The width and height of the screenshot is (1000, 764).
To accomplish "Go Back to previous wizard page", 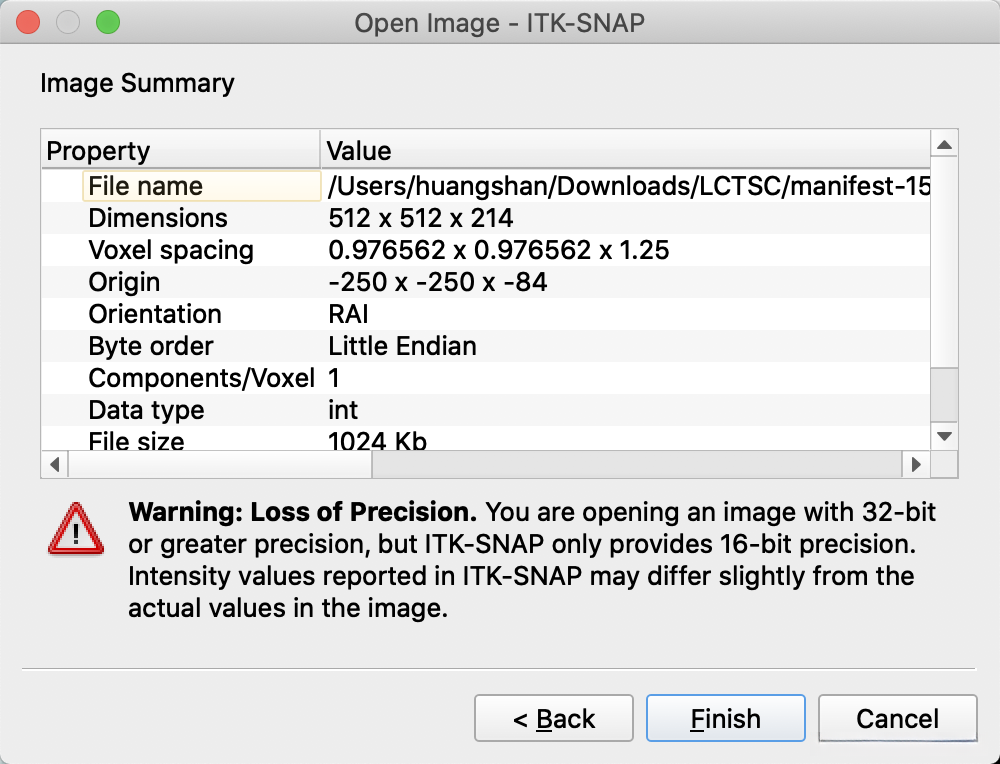I will (553, 719).
